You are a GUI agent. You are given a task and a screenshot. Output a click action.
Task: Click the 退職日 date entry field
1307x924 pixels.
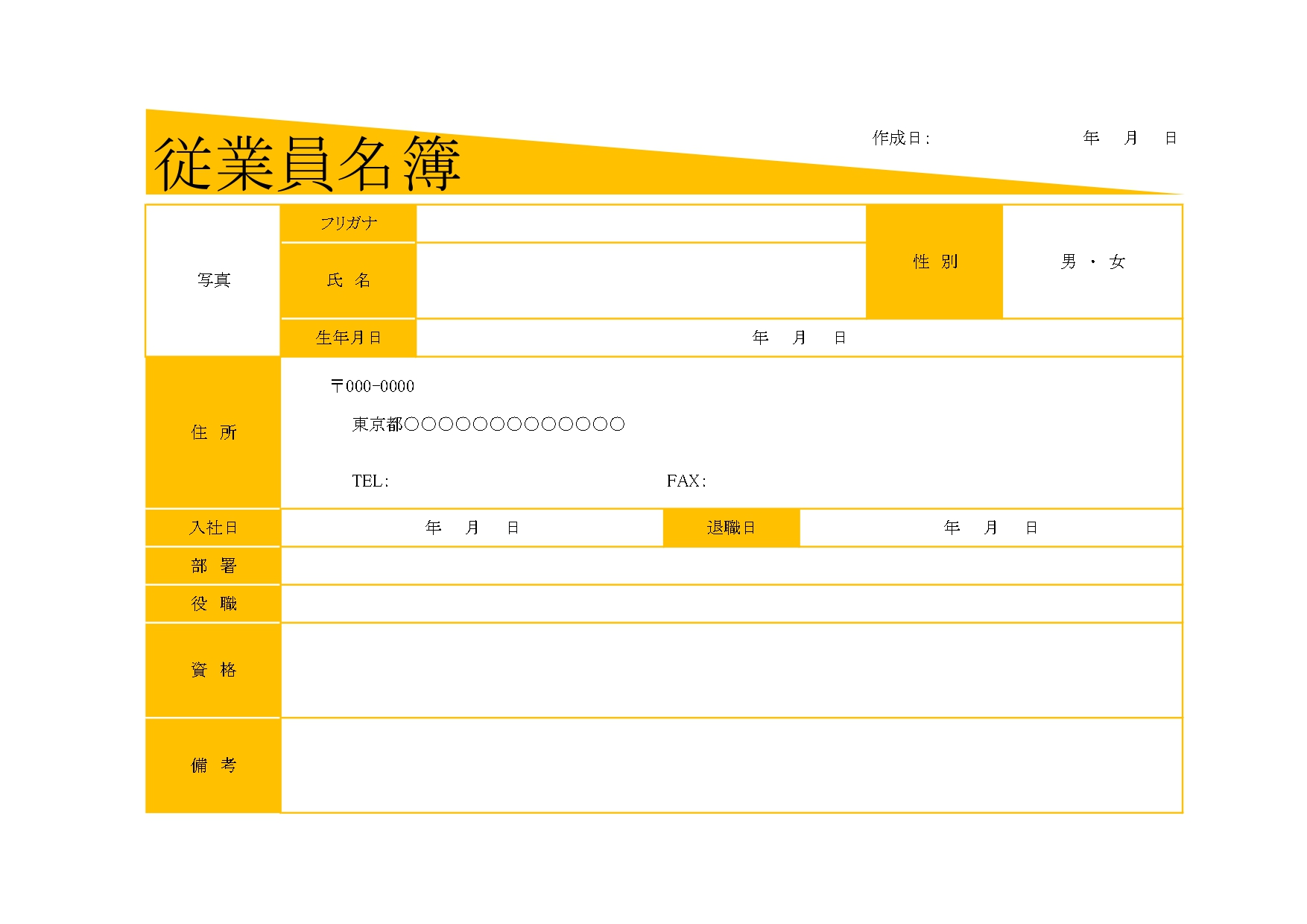point(990,528)
